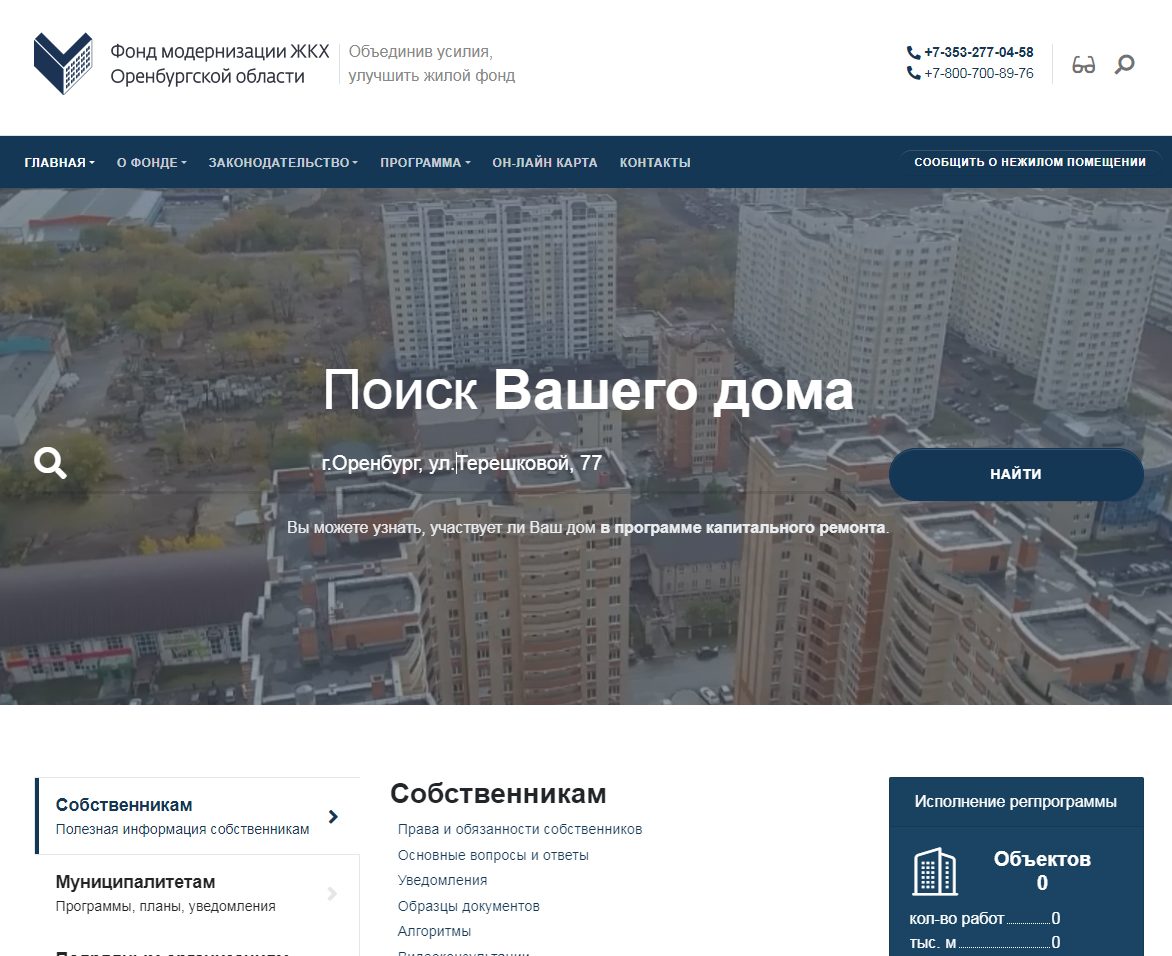Click the Объединив усилия slogan text
Image resolution: width=1172 pixels, height=956 pixels.
tap(431, 64)
